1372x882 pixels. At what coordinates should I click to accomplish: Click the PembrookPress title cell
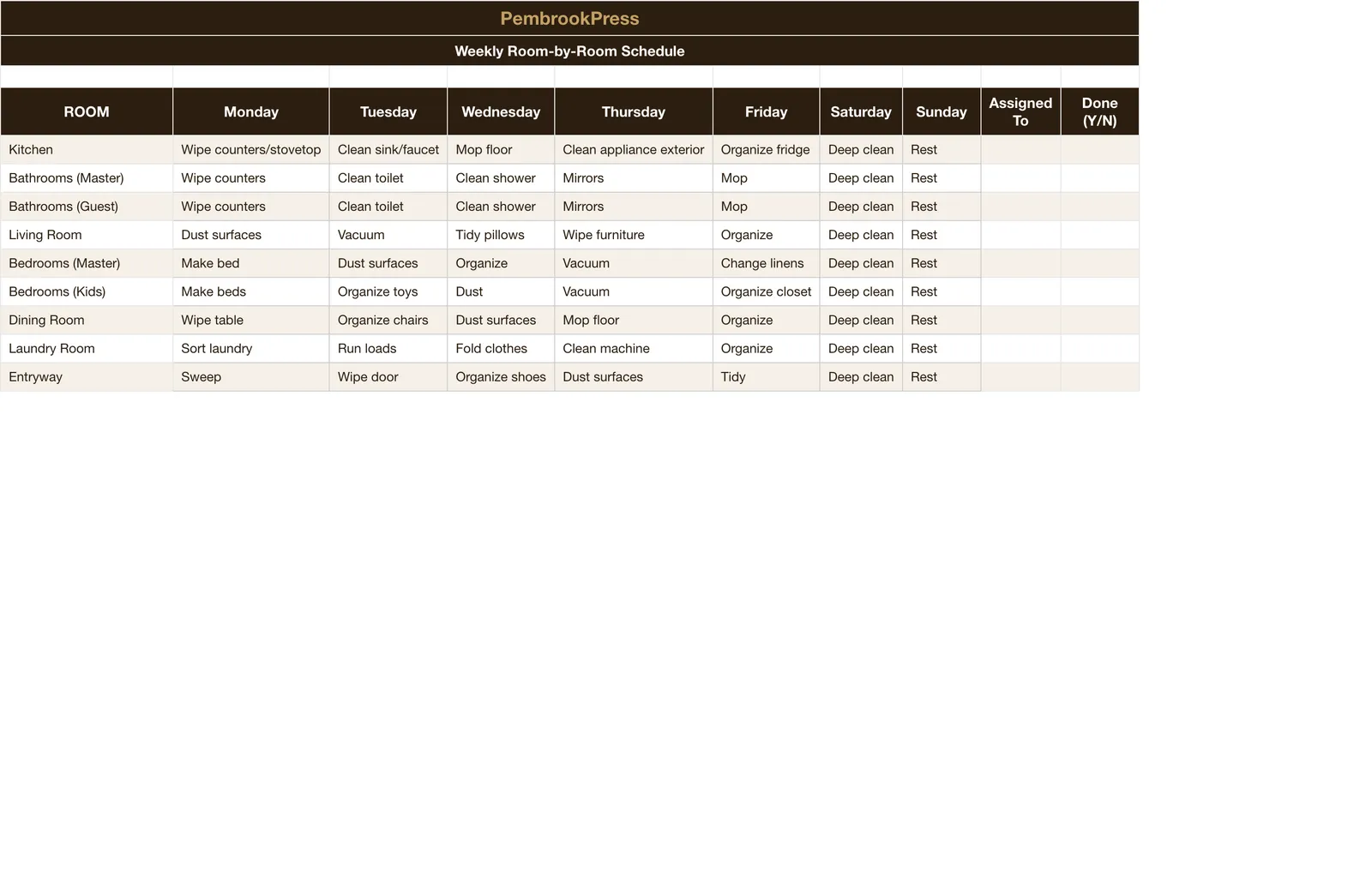569,18
